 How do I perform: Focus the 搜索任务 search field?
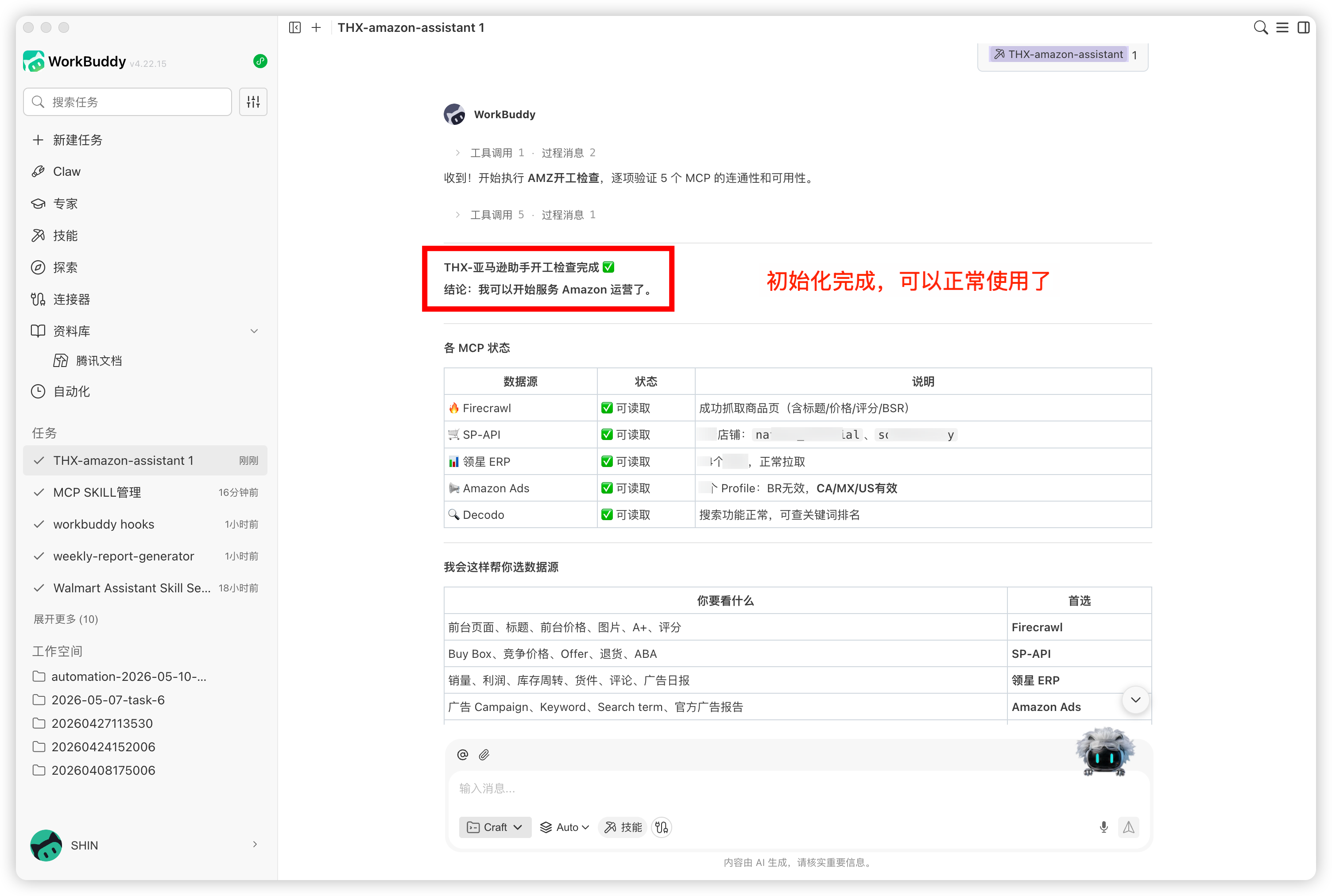coord(128,102)
